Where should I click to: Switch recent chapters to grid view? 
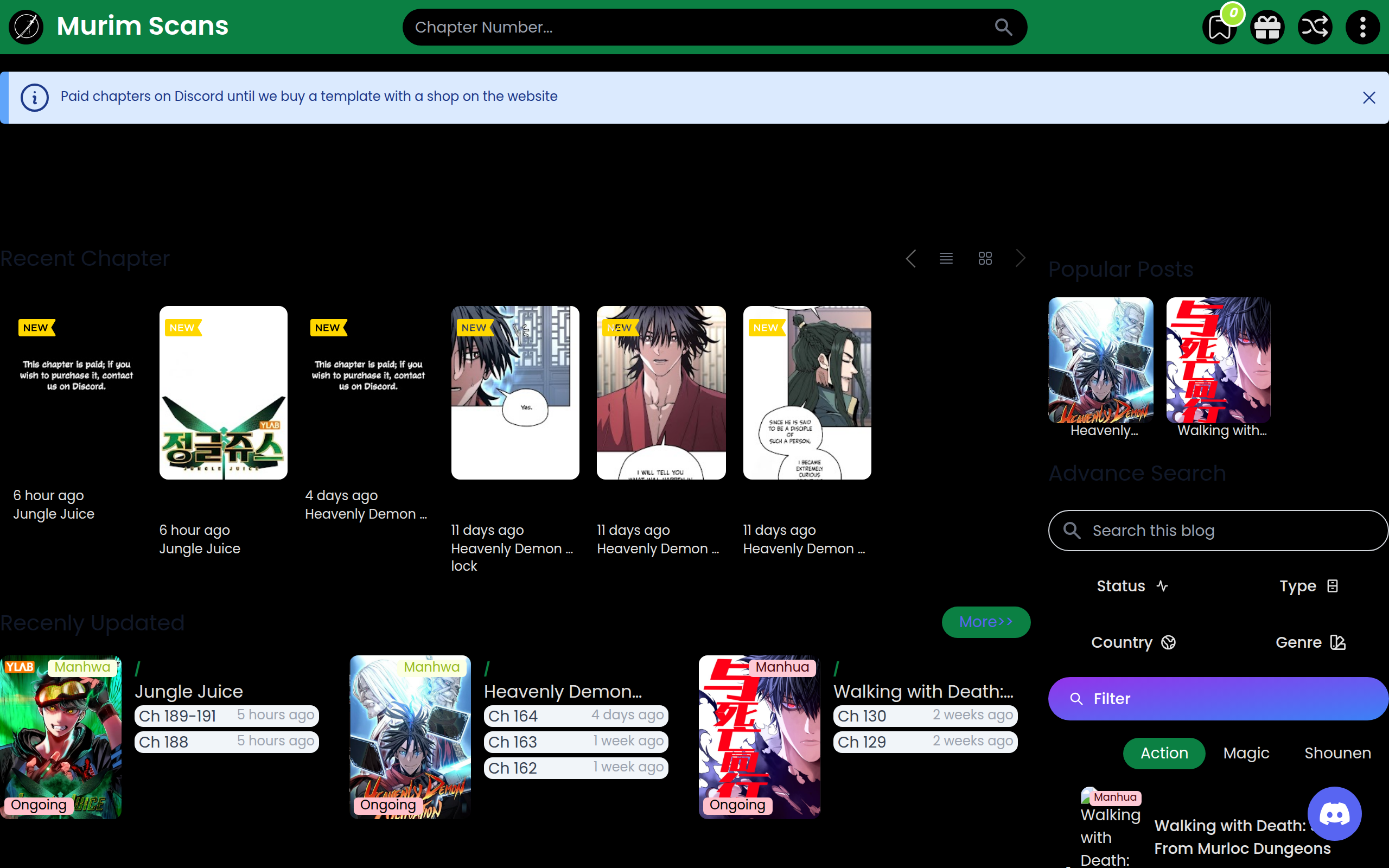coord(985,258)
